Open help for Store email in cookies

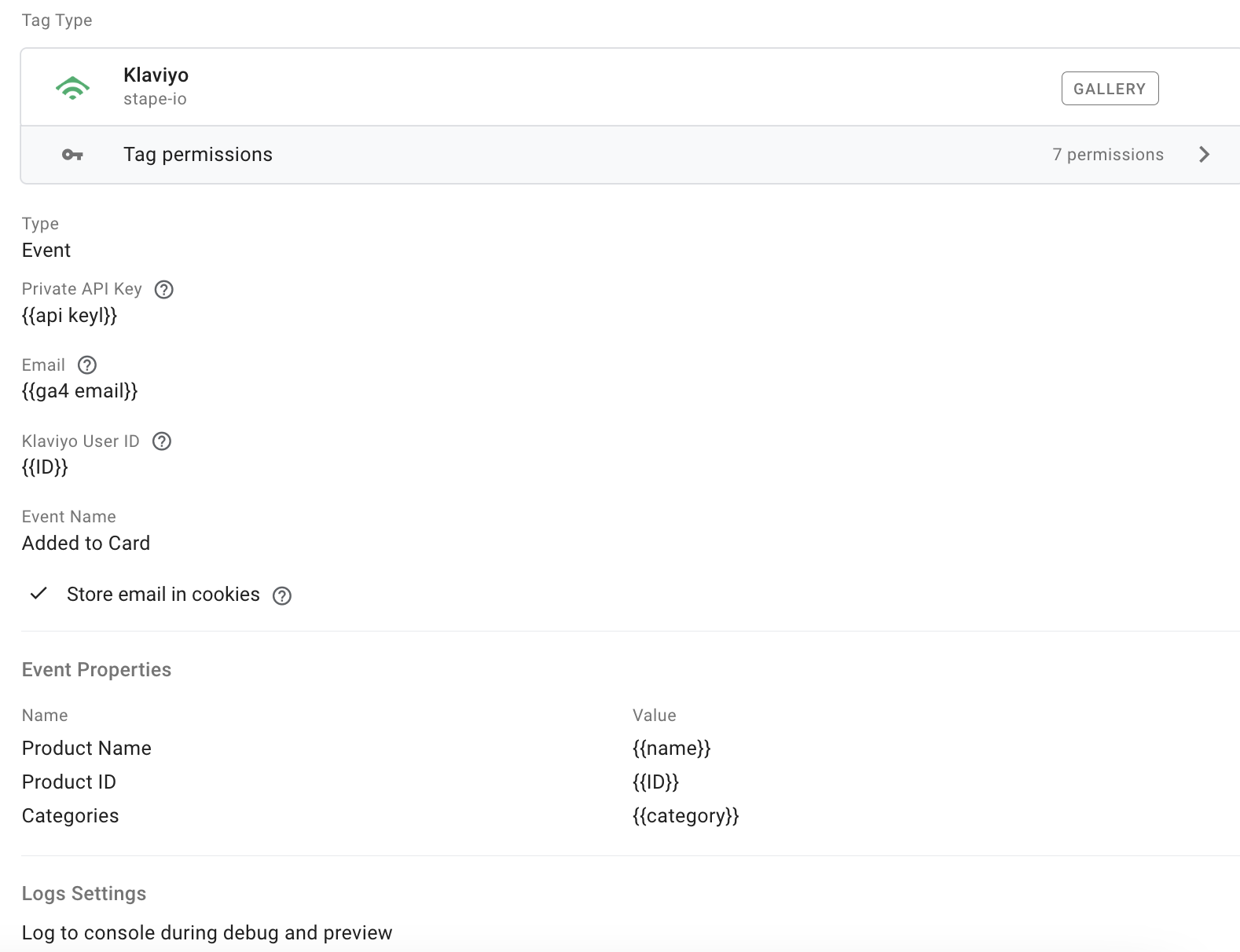(x=282, y=596)
